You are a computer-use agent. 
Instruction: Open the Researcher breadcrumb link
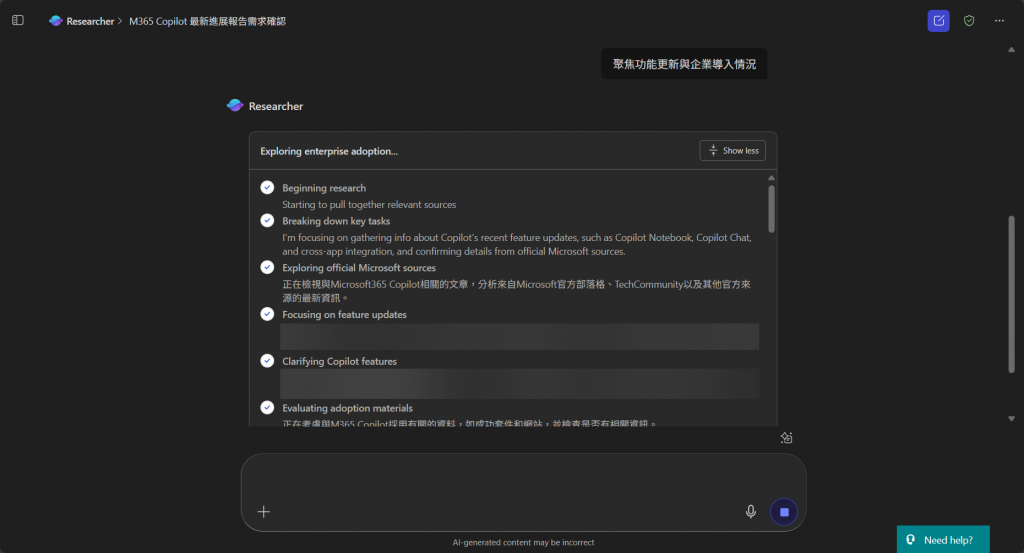[x=90, y=21]
